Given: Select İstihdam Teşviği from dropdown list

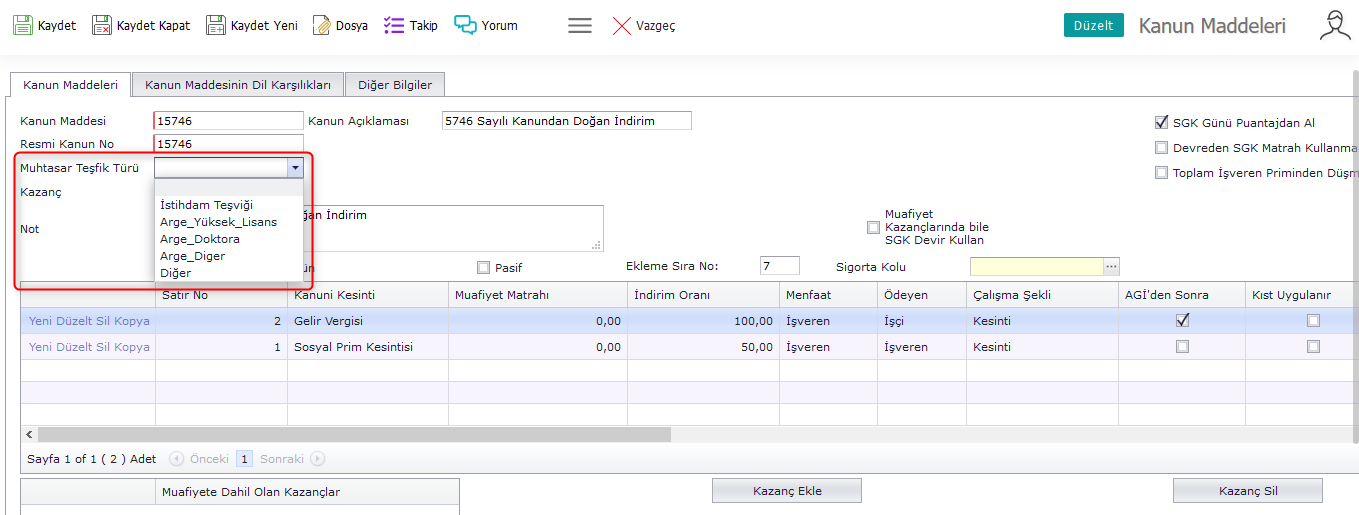Looking at the screenshot, I should pyautogui.click(x=206, y=205).
